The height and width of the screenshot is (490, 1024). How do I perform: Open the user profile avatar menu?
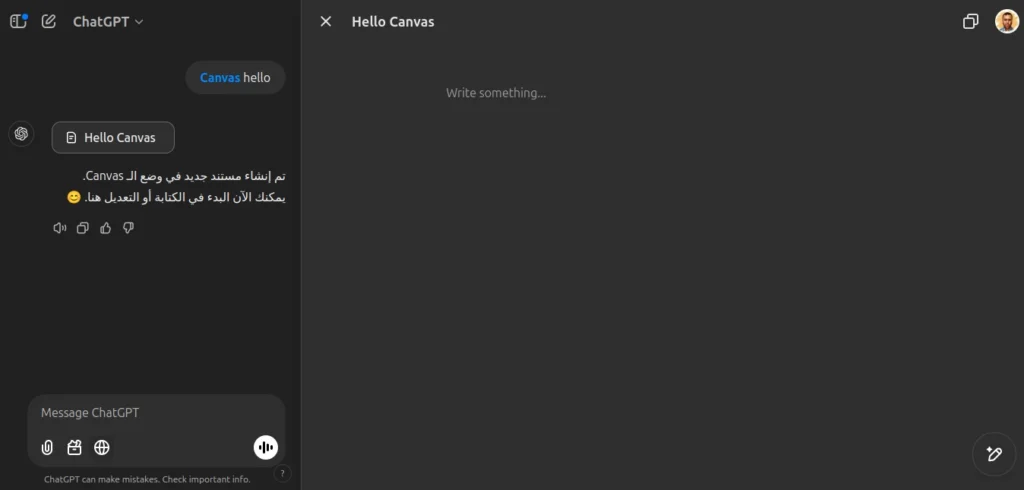click(1006, 21)
